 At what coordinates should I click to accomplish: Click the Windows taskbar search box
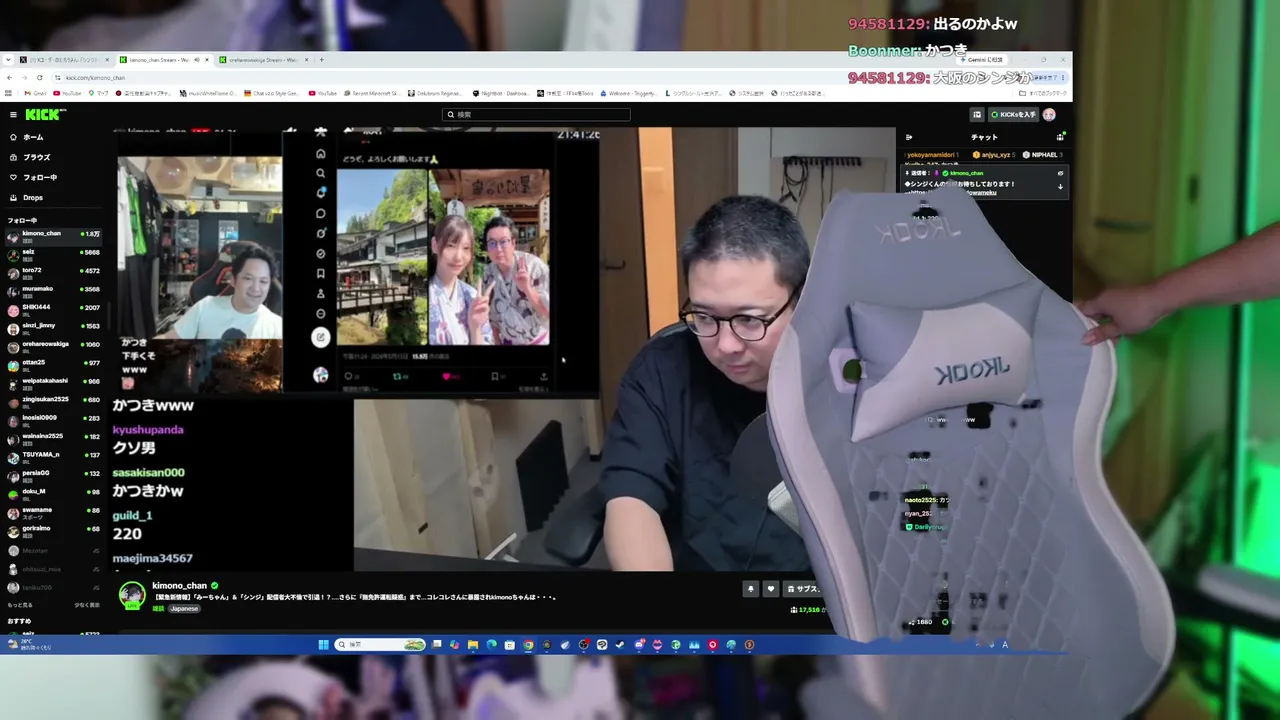point(381,645)
